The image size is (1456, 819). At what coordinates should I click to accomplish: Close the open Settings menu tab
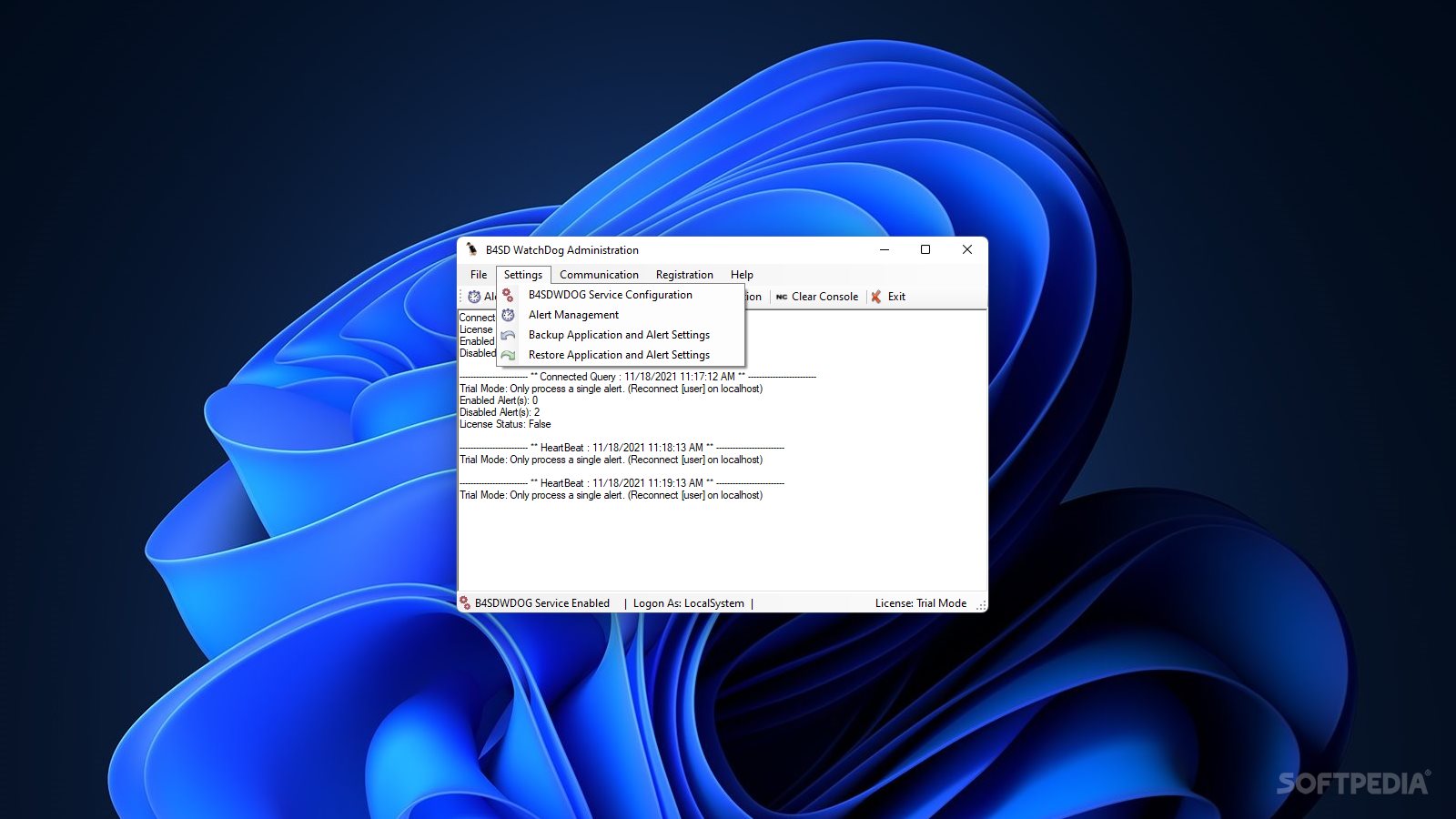pos(523,275)
